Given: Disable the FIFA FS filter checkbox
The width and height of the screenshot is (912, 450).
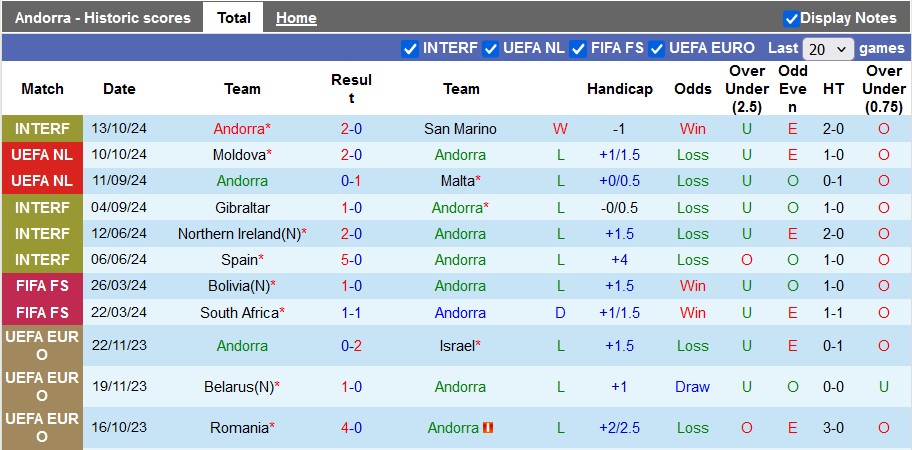Looking at the screenshot, I should [578, 48].
